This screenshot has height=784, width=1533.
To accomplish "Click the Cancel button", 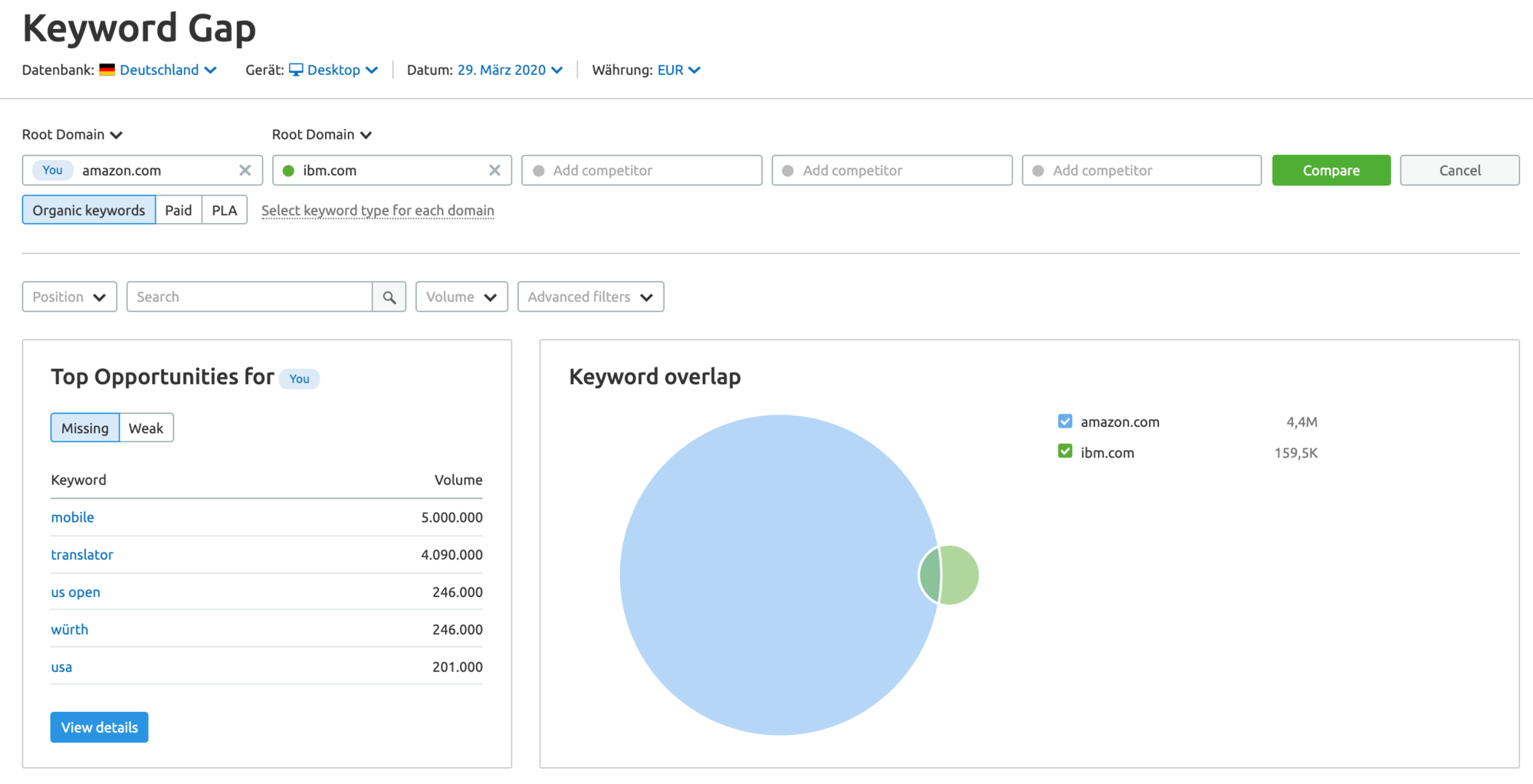I will point(1459,170).
